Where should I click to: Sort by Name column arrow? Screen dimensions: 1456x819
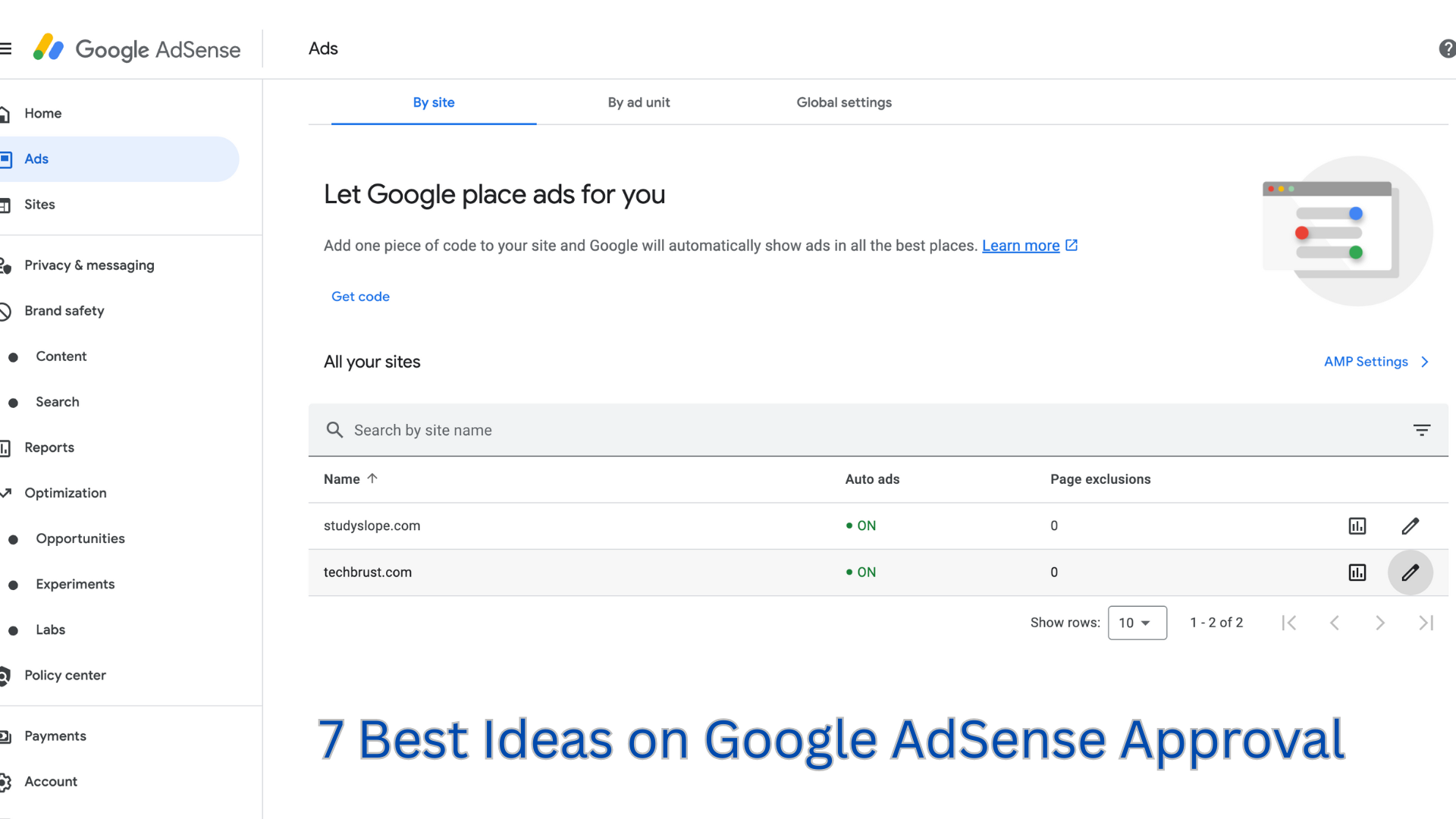tap(372, 479)
